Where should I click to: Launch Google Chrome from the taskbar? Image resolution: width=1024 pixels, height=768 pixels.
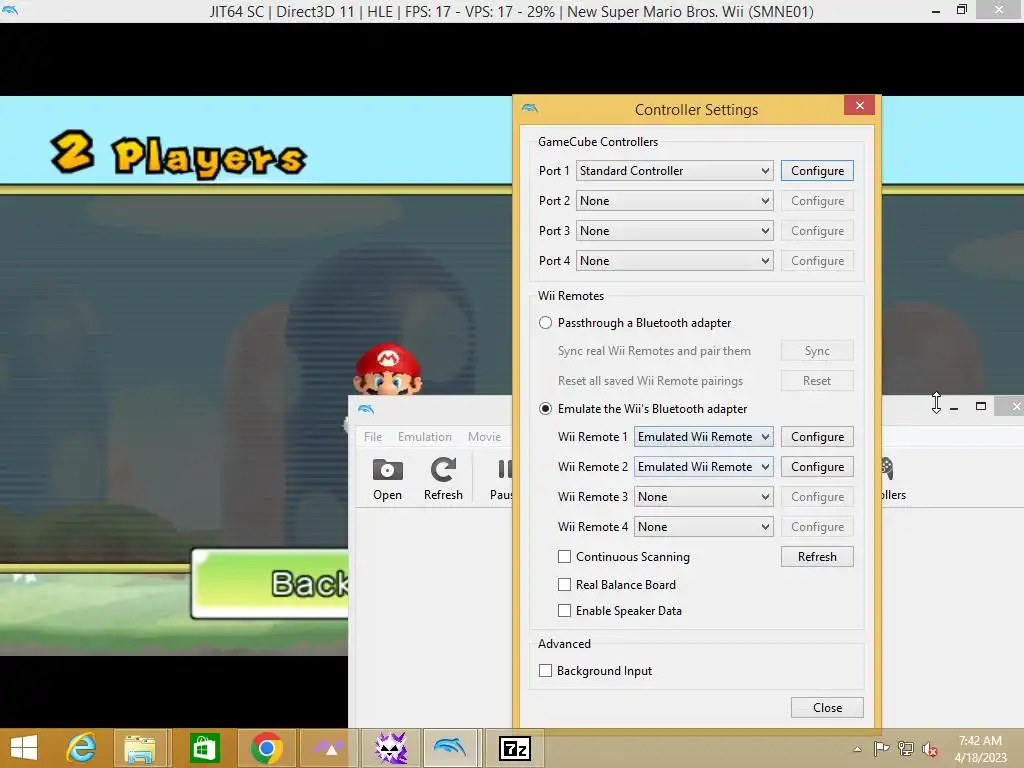(266, 748)
